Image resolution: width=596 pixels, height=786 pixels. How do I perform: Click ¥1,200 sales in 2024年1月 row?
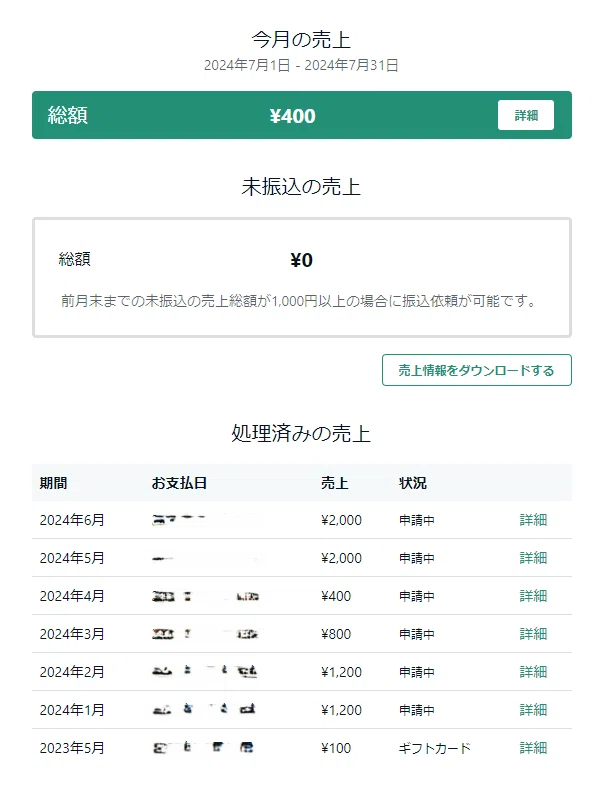(341, 710)
